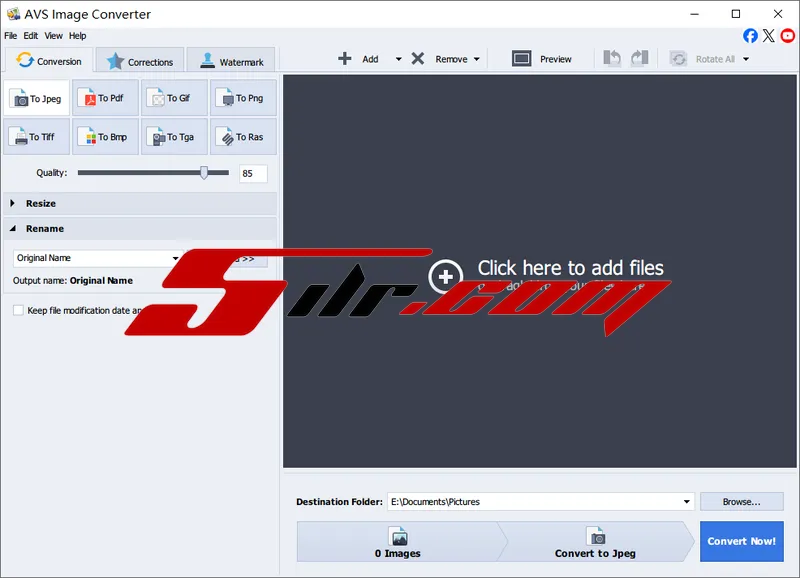Open the File menu
This screenshot has width=800, height=578.
(x=11, y=36)
